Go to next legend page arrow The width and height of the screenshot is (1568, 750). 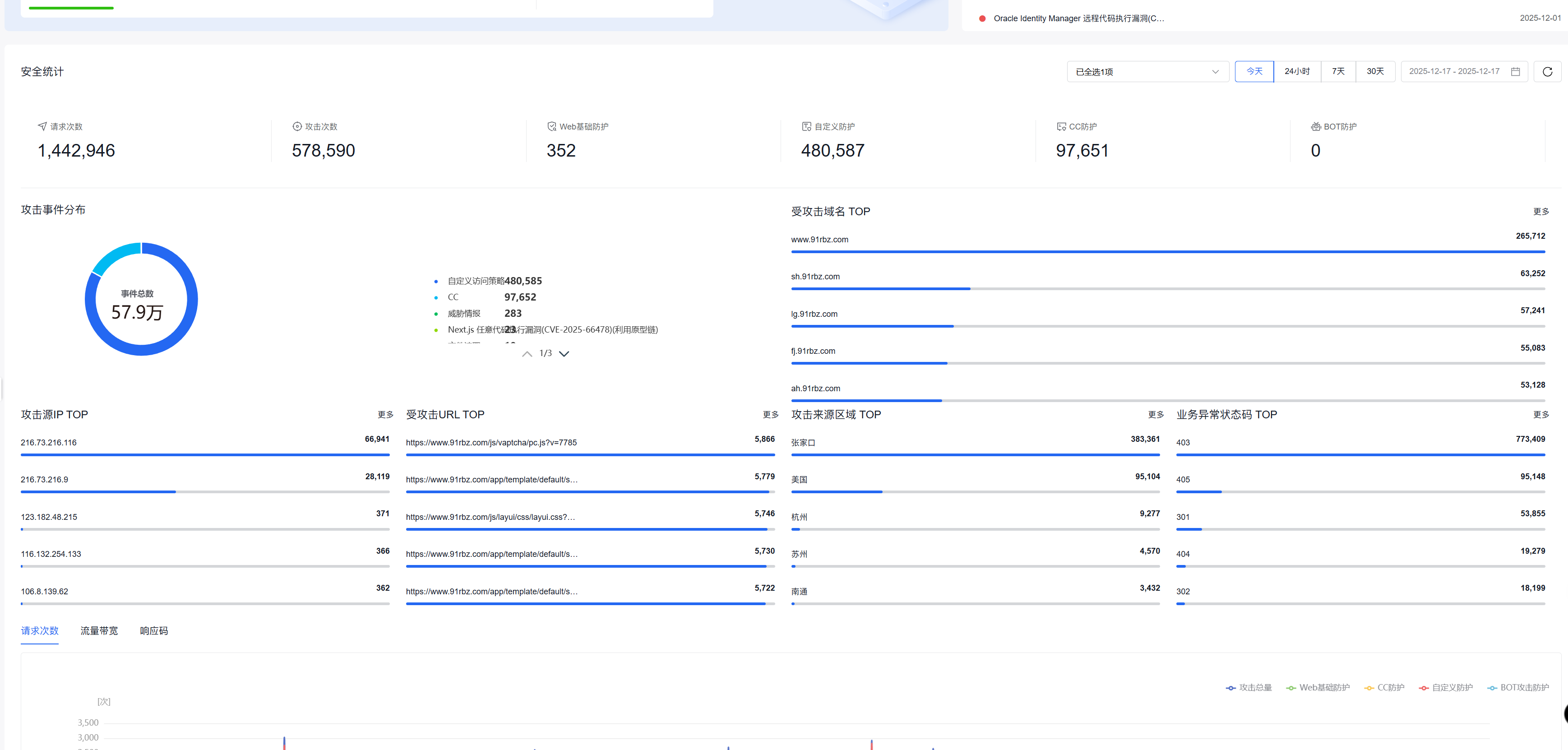(564, 354)
